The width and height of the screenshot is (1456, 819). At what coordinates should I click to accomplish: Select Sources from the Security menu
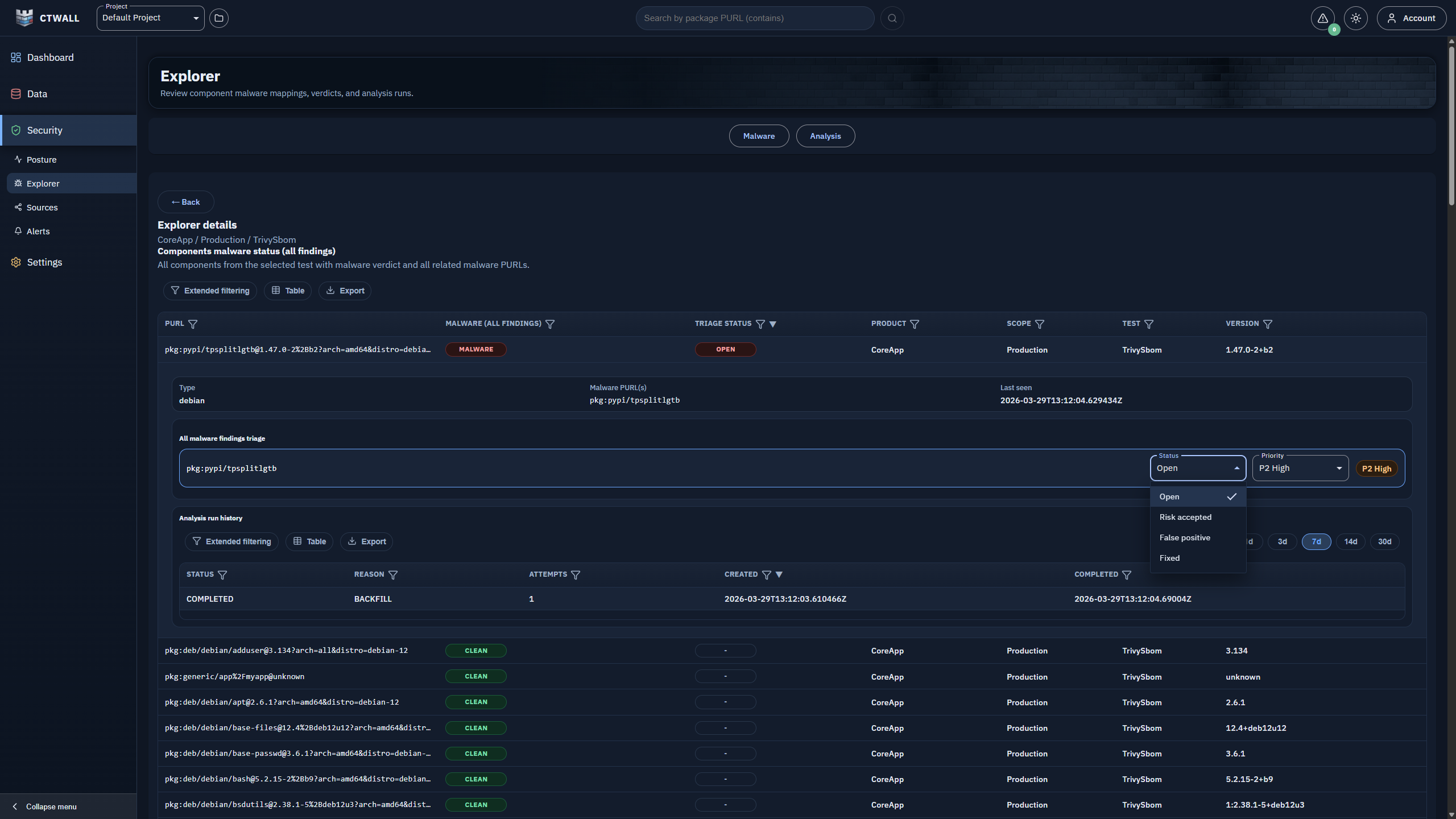click(x=42, y=207)
